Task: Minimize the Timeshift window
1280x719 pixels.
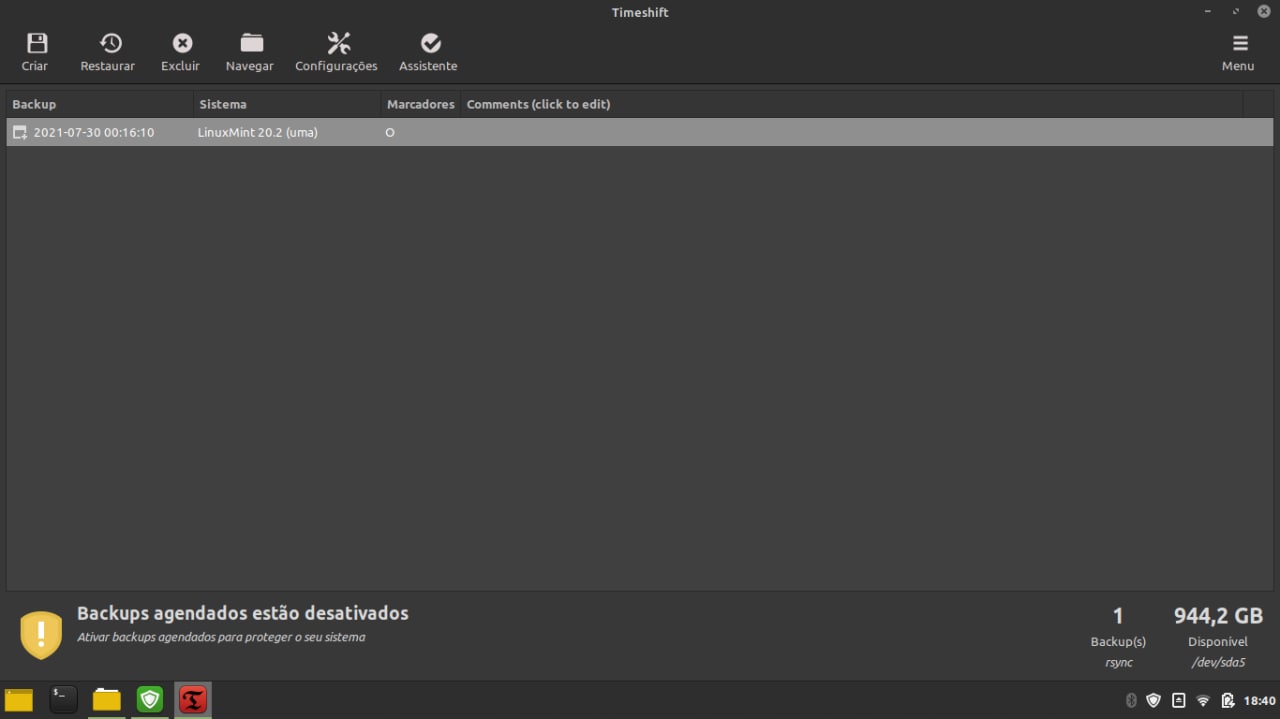Action: pos(1209,12)
